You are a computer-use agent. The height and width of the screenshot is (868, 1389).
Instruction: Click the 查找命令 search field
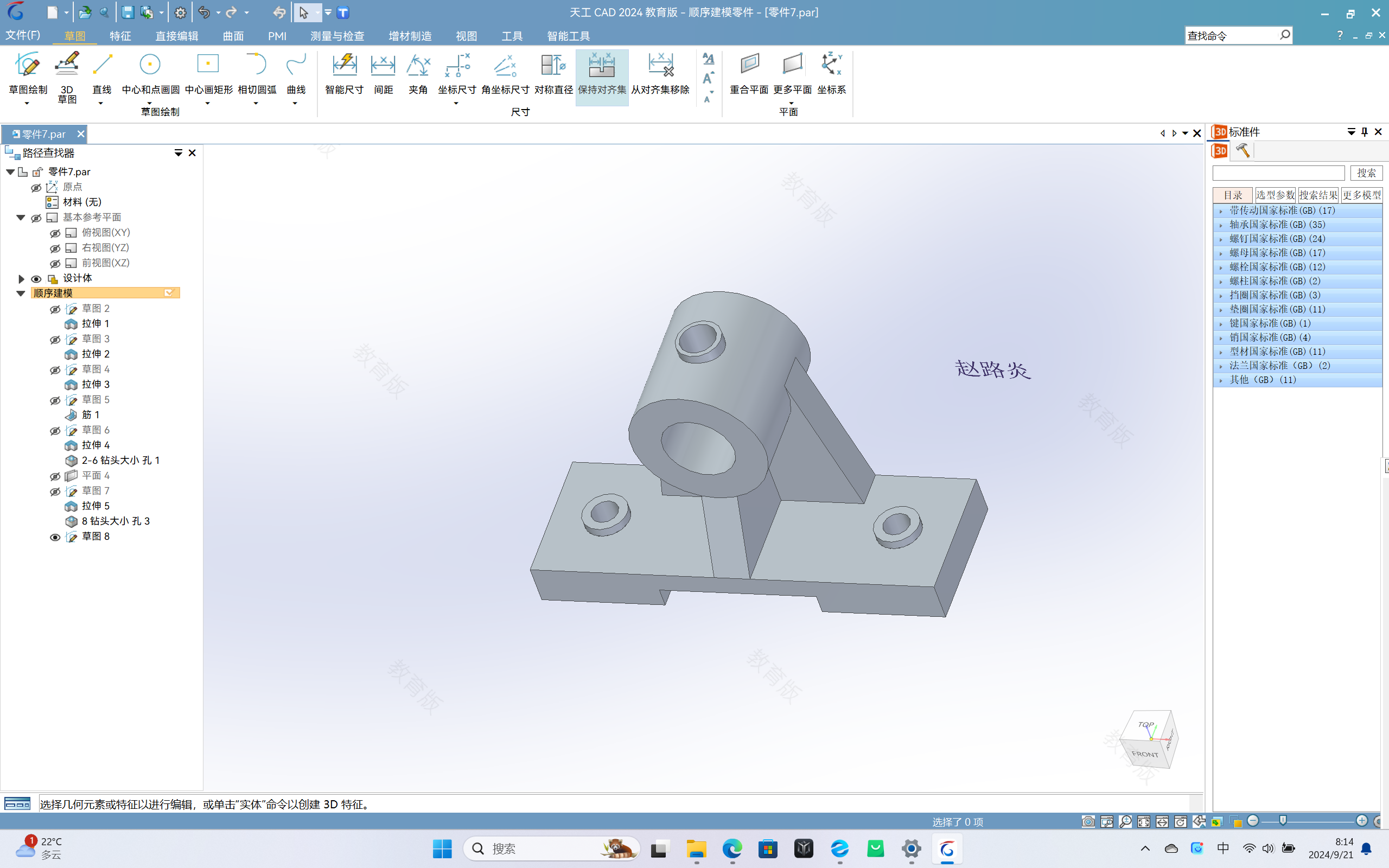click(x=1232, y=36)
